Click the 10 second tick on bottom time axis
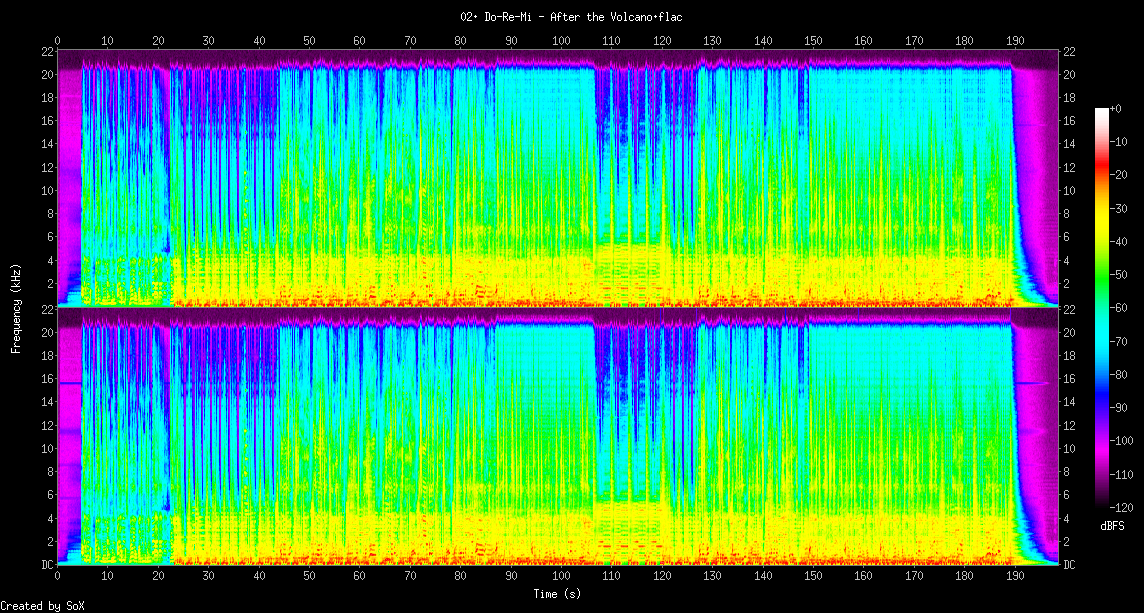This screenshot has height=613, width=1144. click(x=107, y=576)
